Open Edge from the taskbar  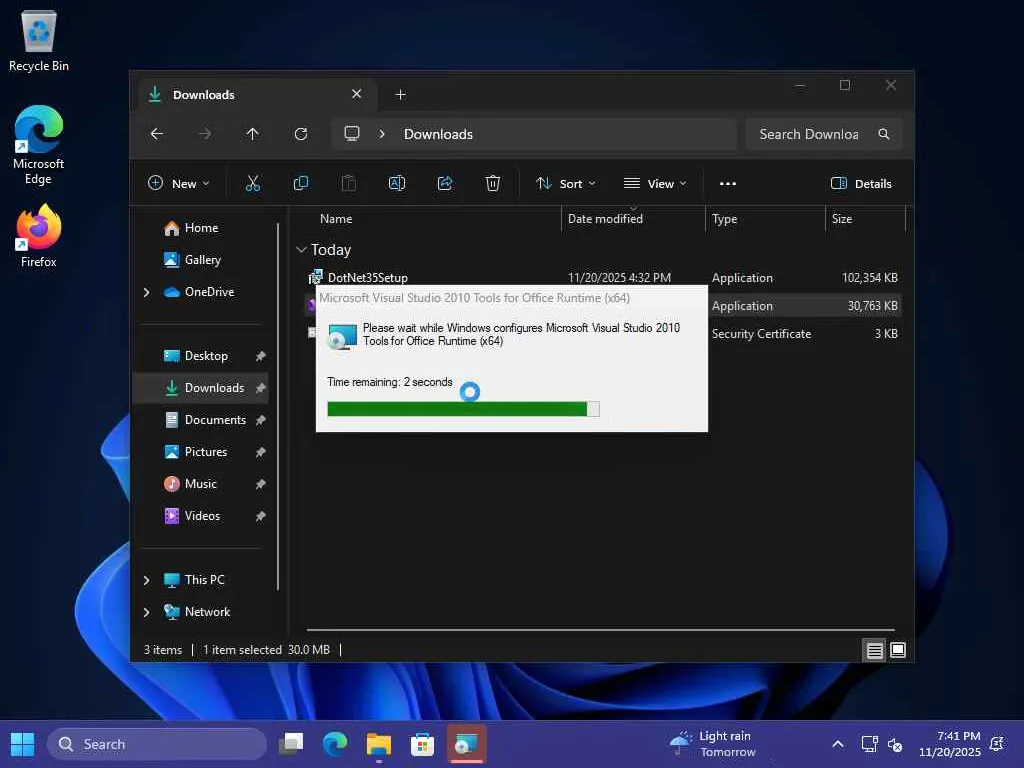coord(335,744)
